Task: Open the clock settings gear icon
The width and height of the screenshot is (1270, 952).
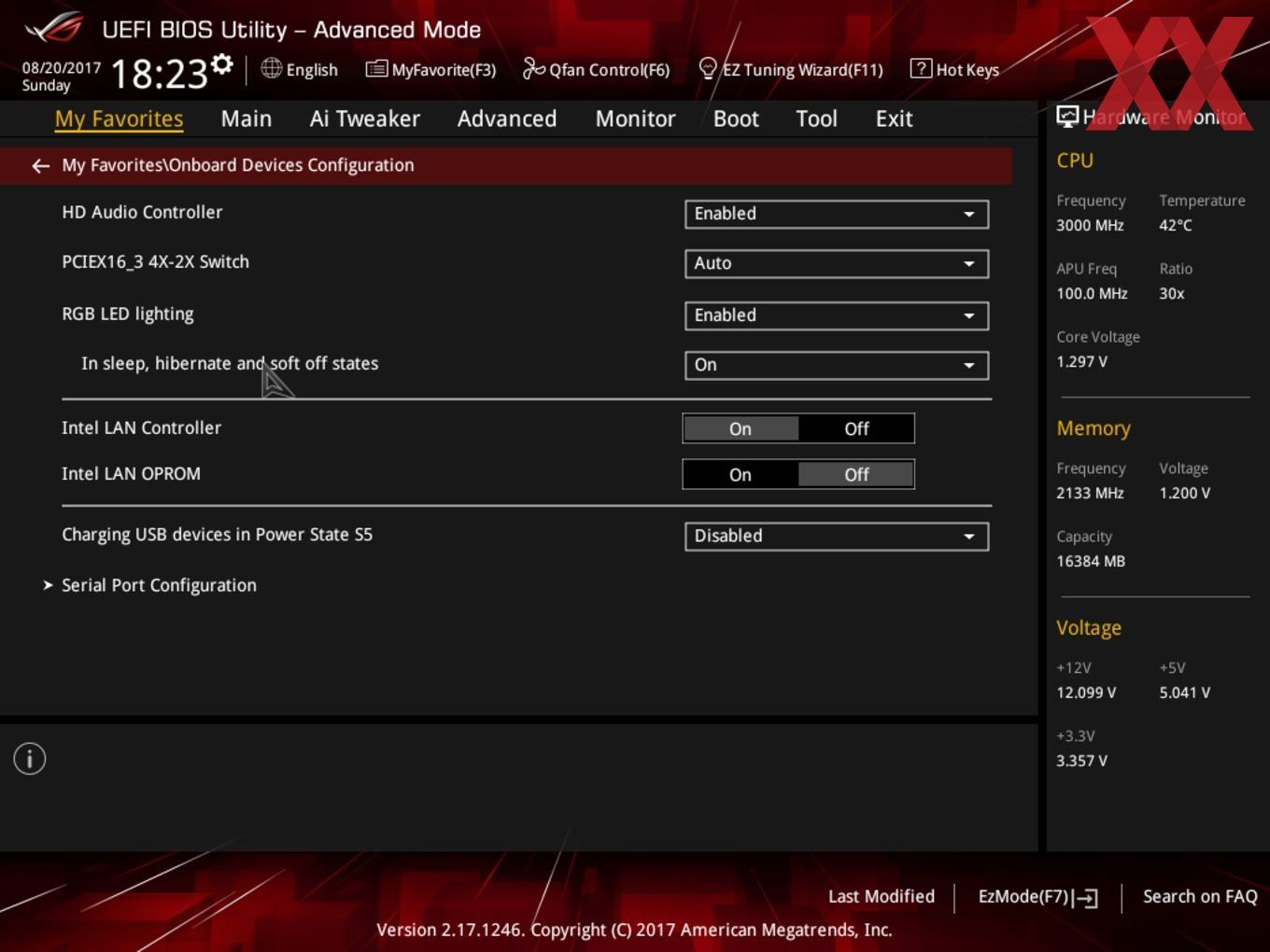Action: 222,63
